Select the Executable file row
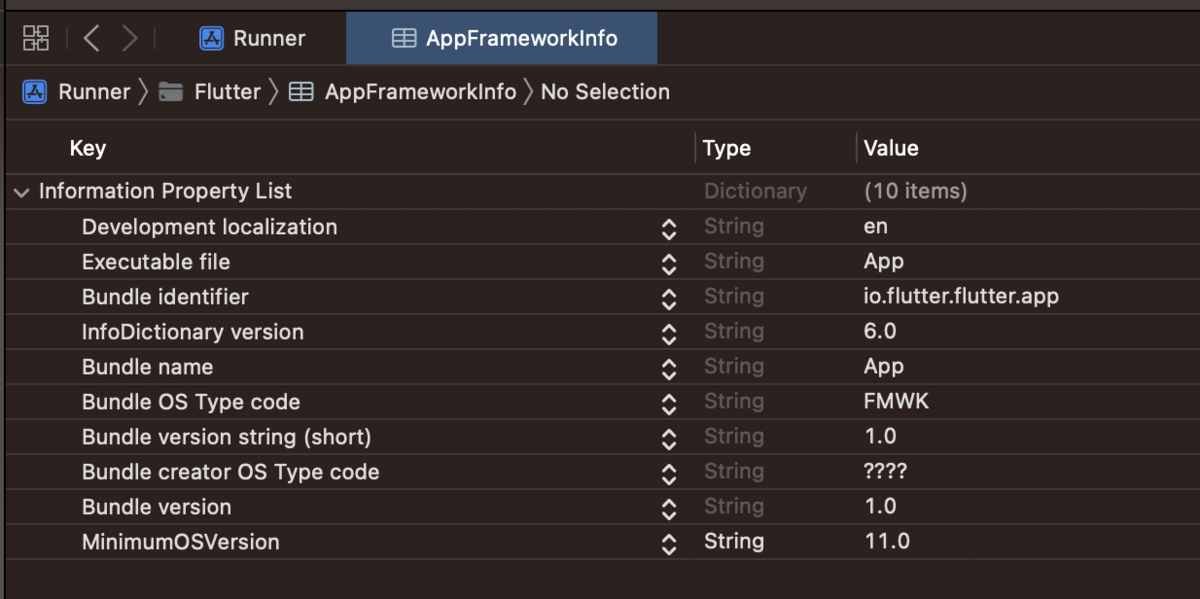Image resolution: width=1200 pixels, height=599 pixels. [x=156, y=262]
